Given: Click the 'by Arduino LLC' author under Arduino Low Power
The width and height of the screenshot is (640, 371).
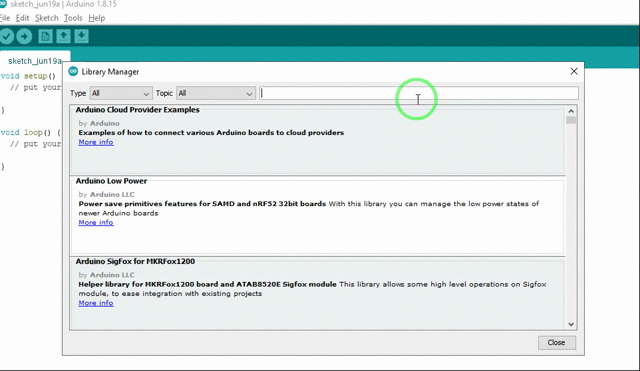Looking at the screenshot, I should pyautogui.click(x=107, y=194).
